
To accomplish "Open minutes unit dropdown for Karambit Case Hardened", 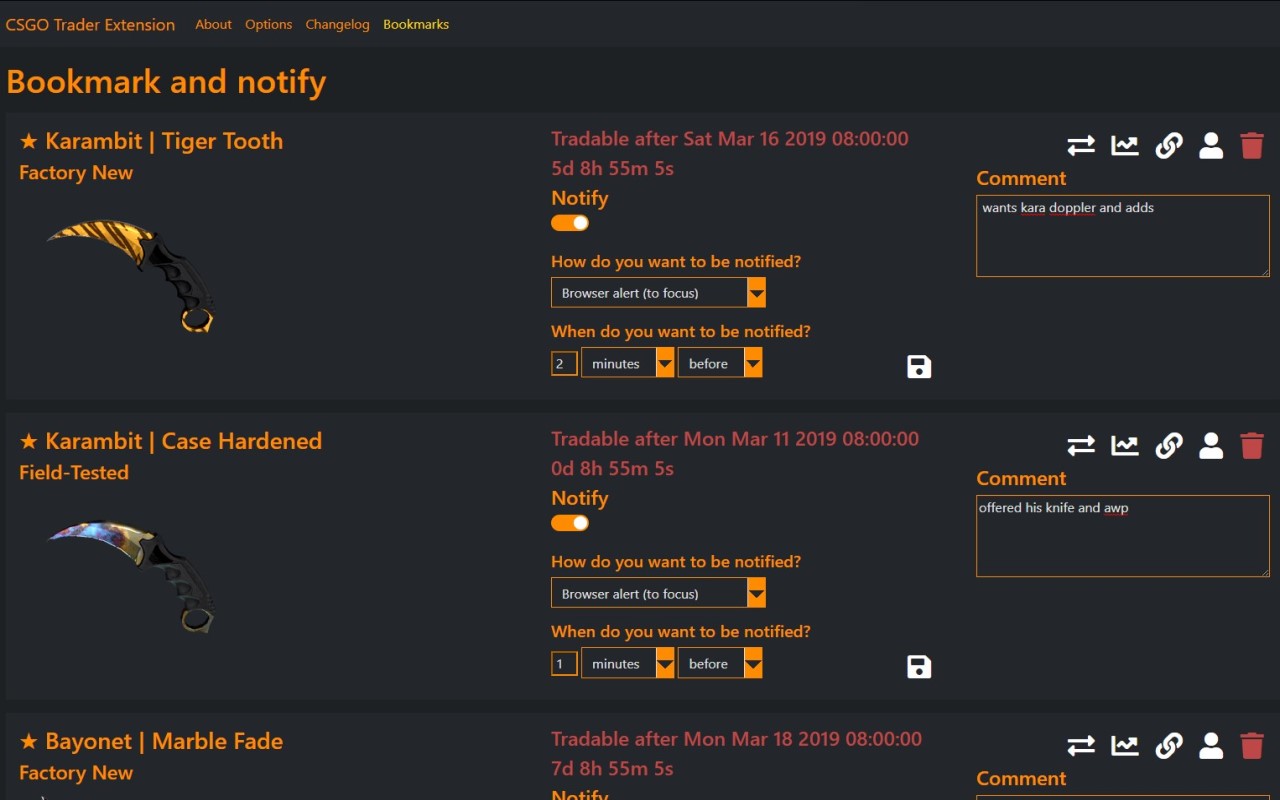I will 627,663.
